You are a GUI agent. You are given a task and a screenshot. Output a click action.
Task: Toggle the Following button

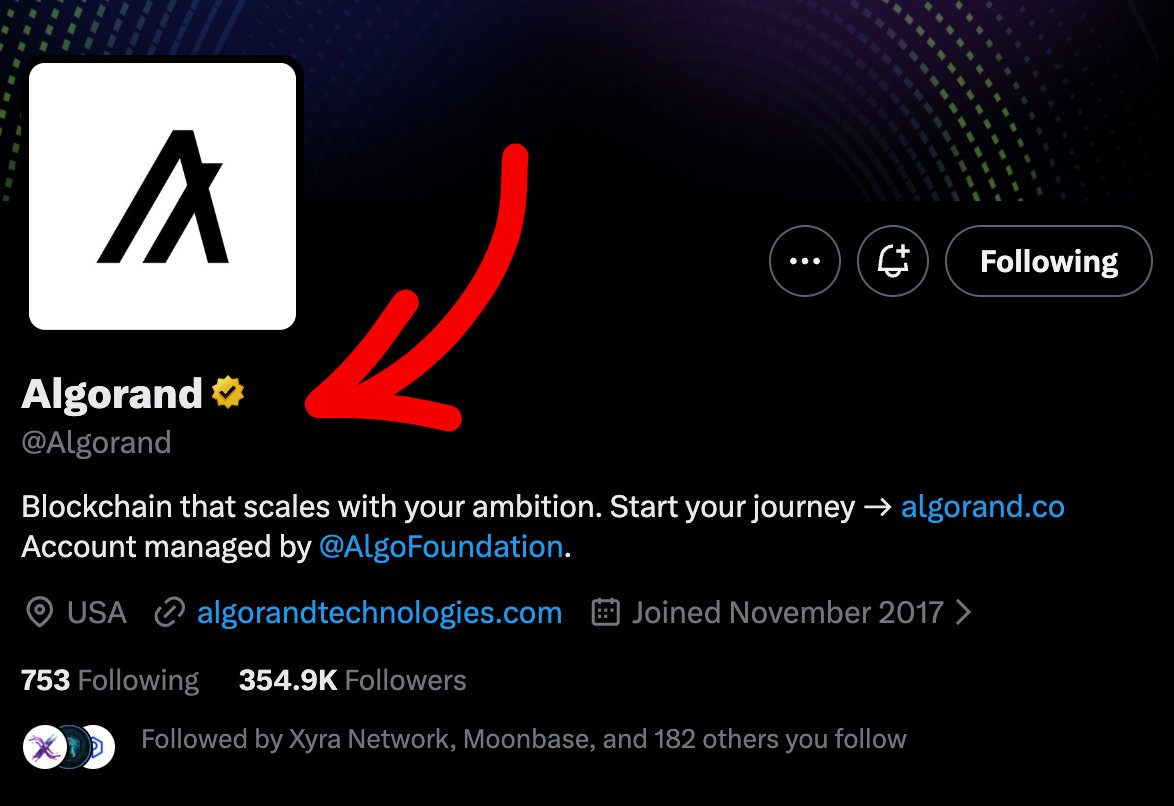[1048, 261]
